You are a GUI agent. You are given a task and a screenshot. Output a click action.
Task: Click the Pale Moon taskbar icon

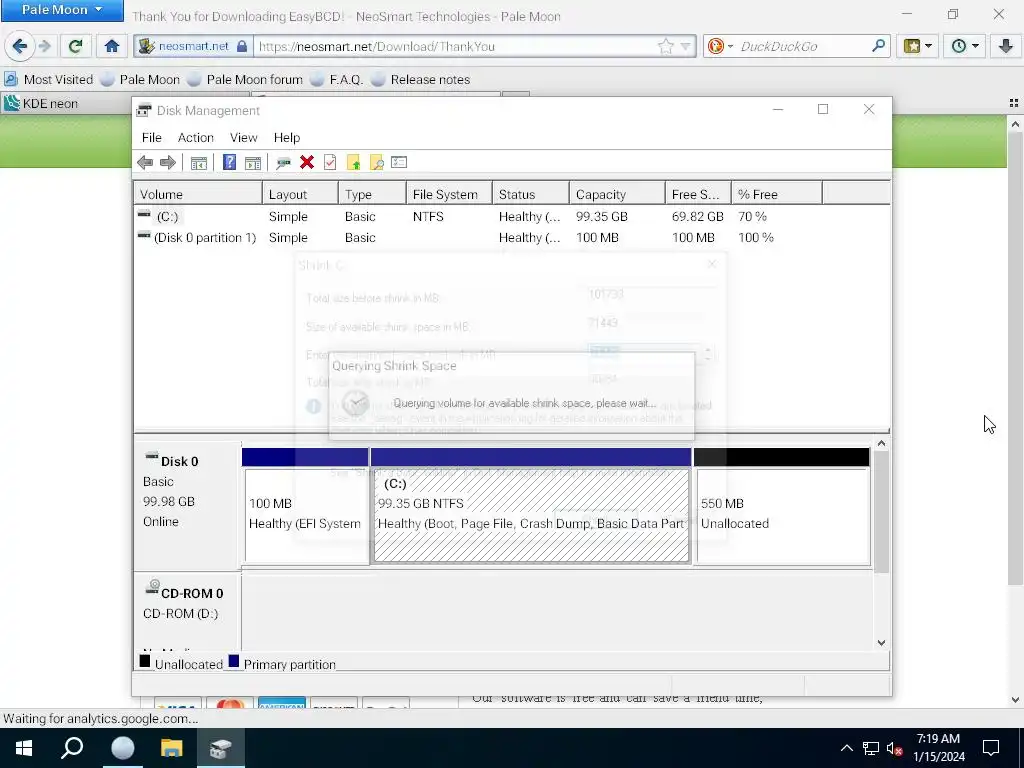point(122,748)
